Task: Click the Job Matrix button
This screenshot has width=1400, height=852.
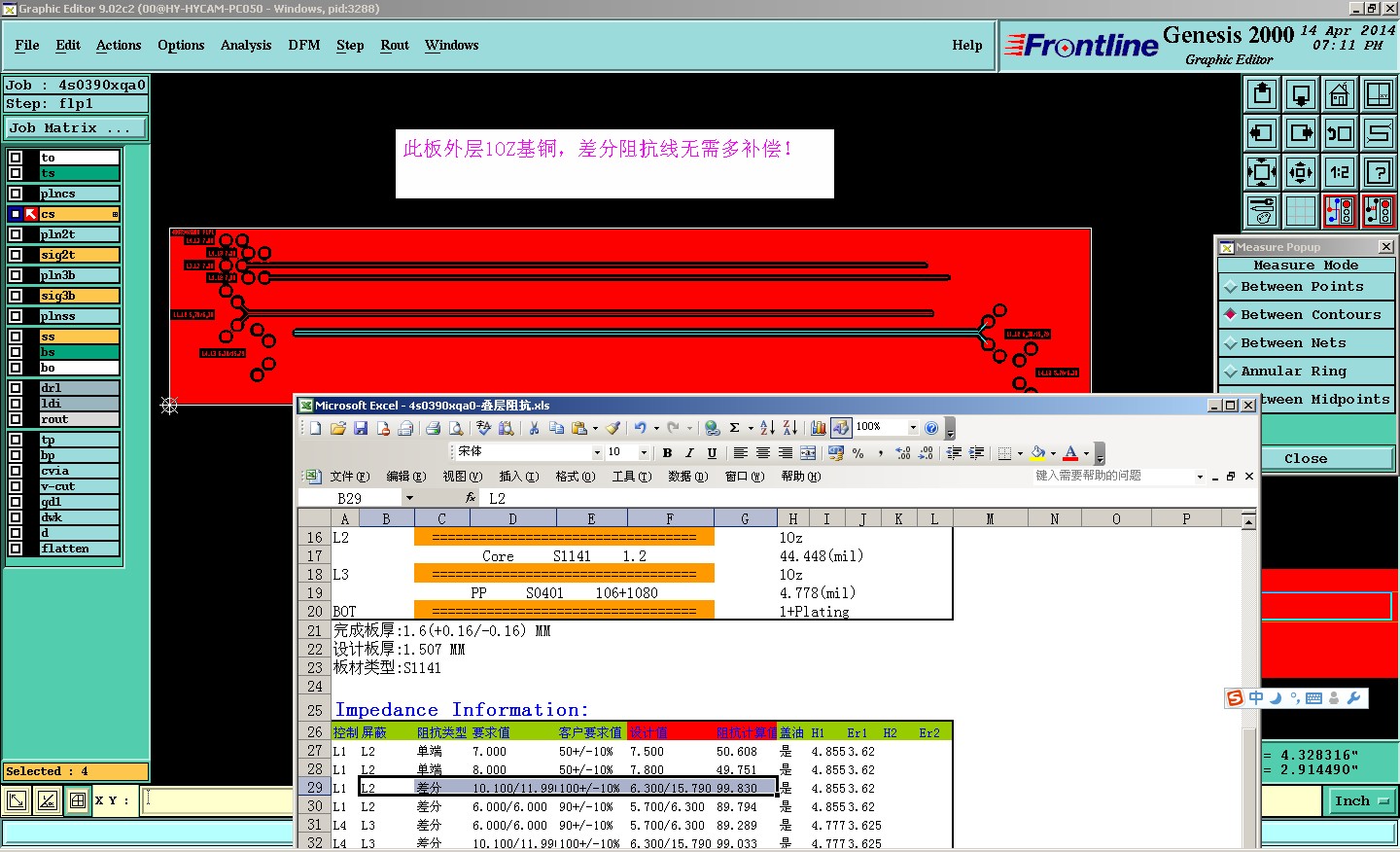Action: coord(76,128)
